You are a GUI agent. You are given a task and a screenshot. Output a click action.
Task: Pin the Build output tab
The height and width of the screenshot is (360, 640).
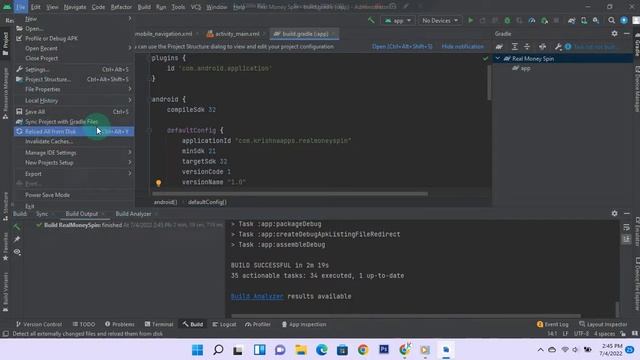17,240
